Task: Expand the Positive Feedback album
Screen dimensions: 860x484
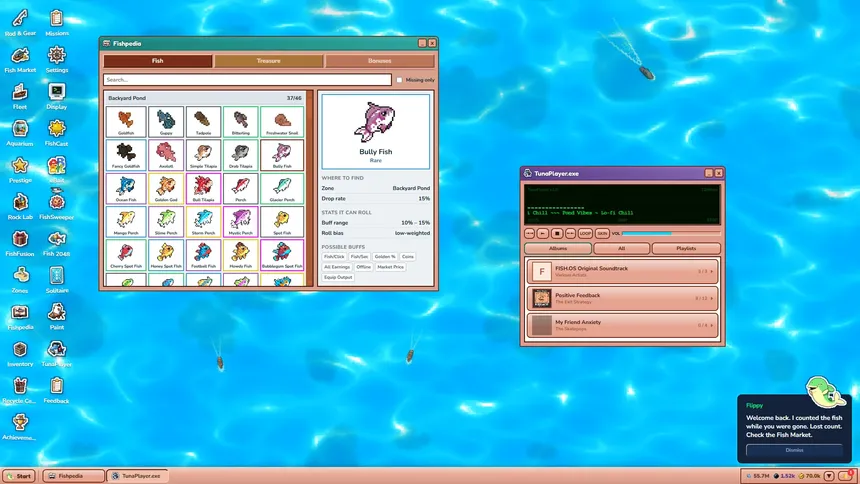Action: pyautogui.click(x=623, y=298)
